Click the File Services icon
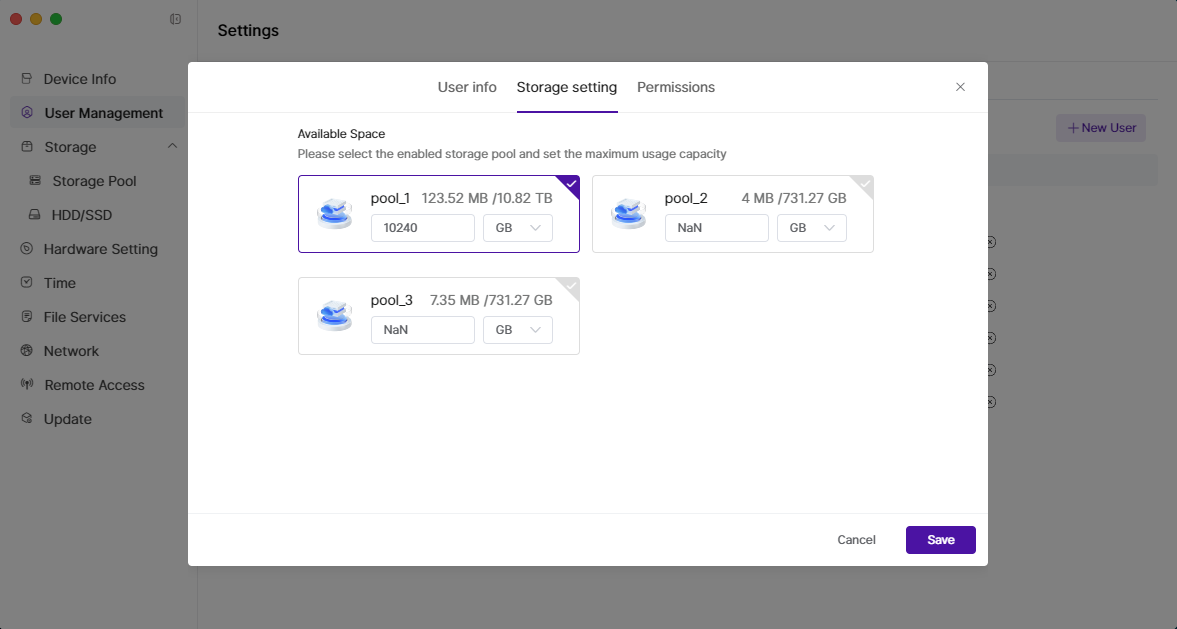This screenshot has width=1177, height=629. click(27, 316)
